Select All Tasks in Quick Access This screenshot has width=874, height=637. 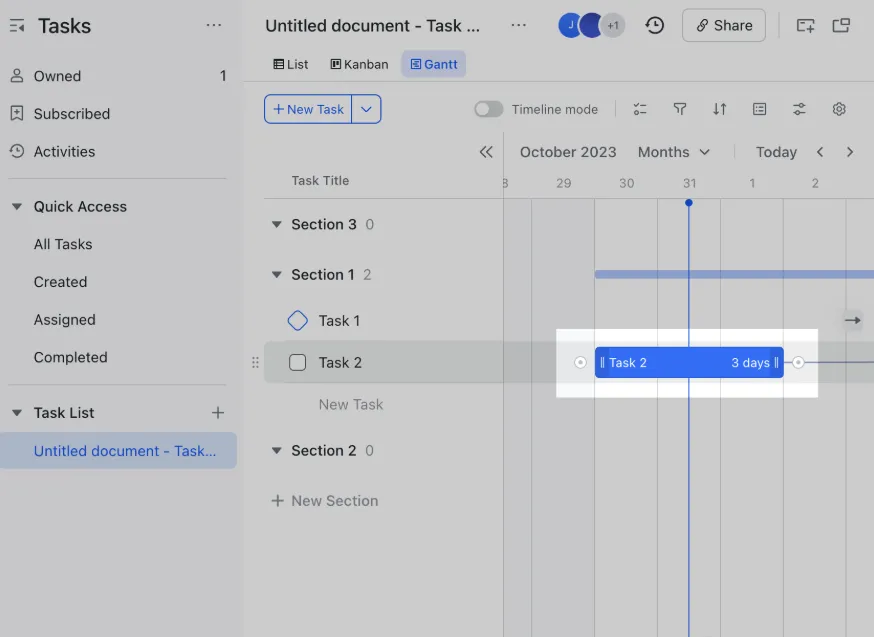pyautogui.click(x=63, y=244)
